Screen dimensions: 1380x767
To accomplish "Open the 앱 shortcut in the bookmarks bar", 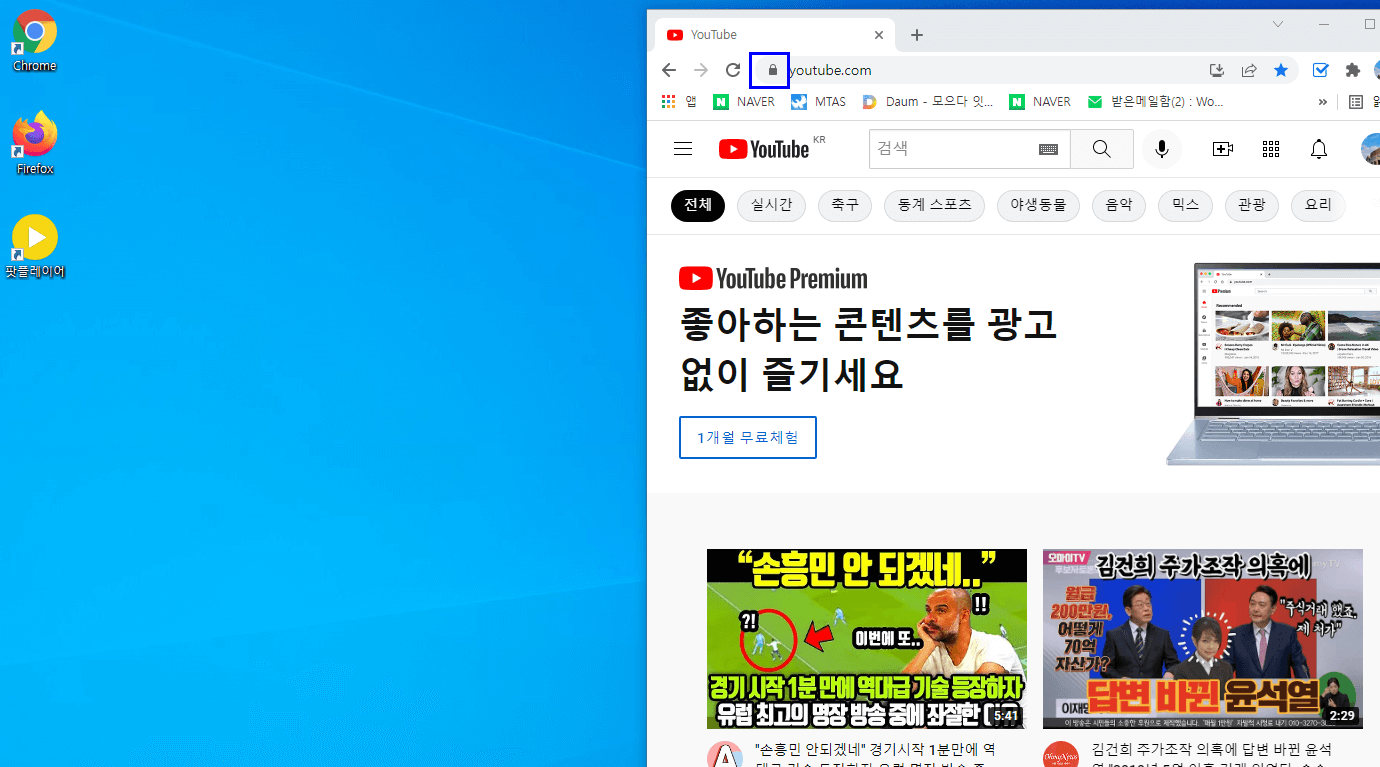I will 679,101.
